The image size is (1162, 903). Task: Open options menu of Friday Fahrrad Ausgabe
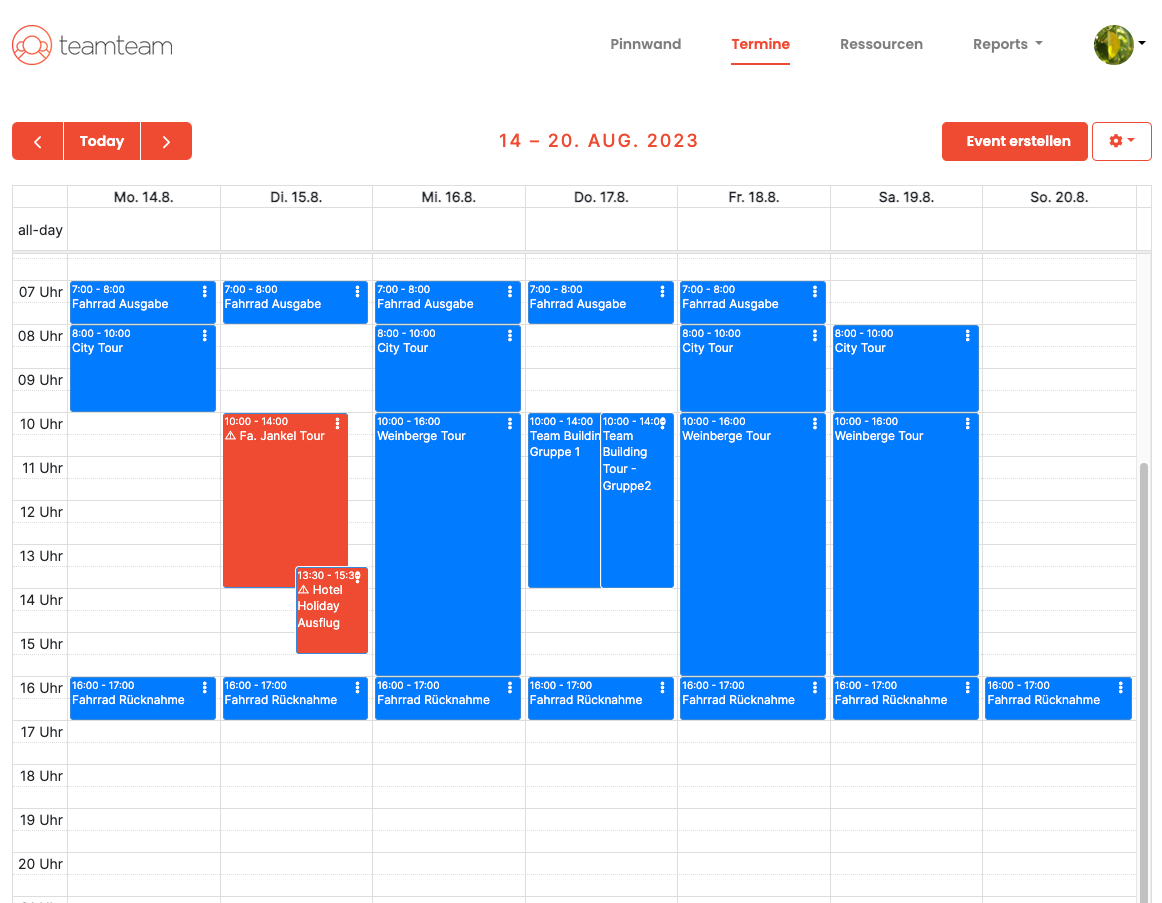point(815,292)
